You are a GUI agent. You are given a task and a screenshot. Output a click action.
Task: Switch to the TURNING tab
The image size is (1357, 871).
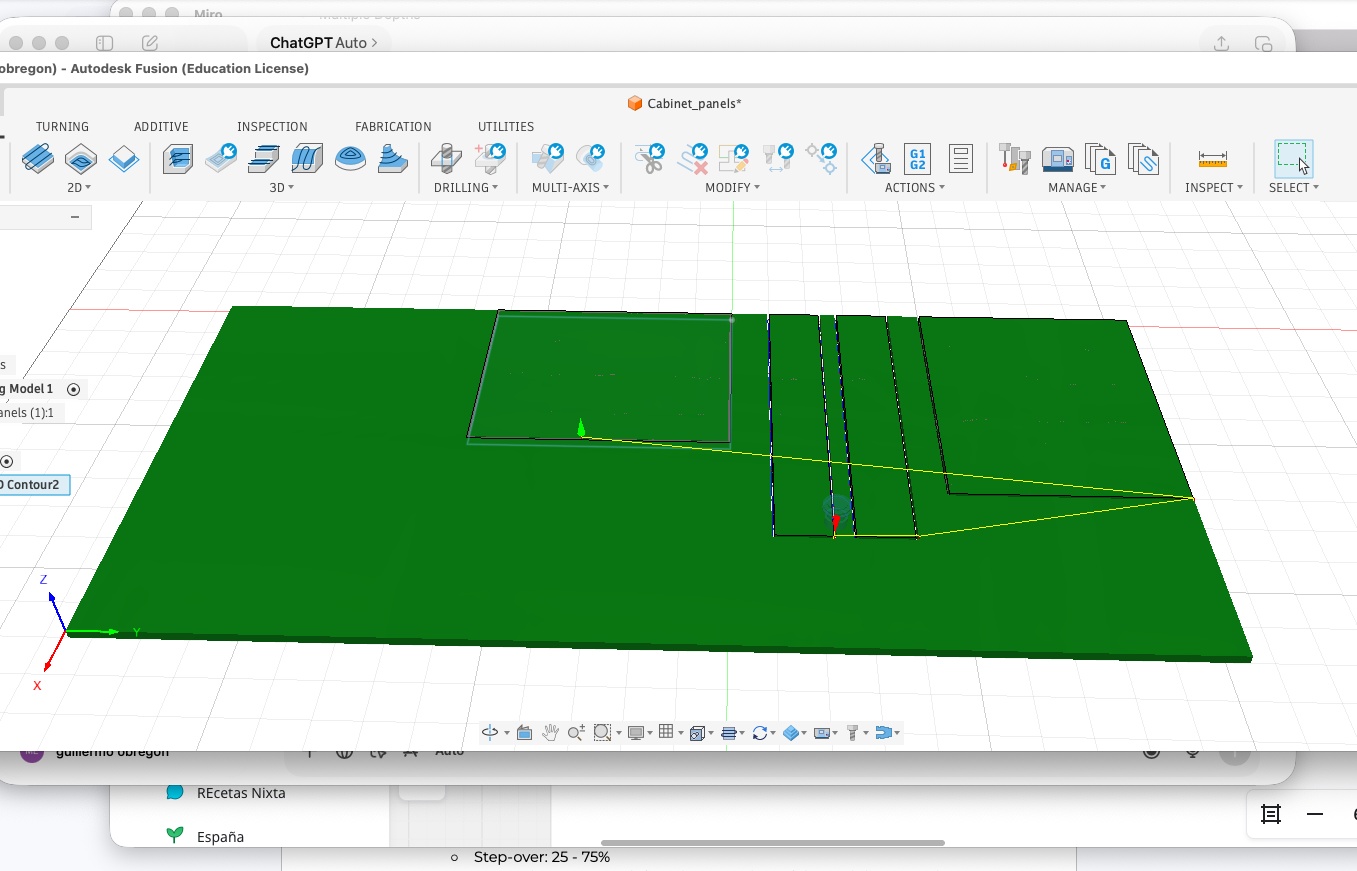(x=62, y=127)
